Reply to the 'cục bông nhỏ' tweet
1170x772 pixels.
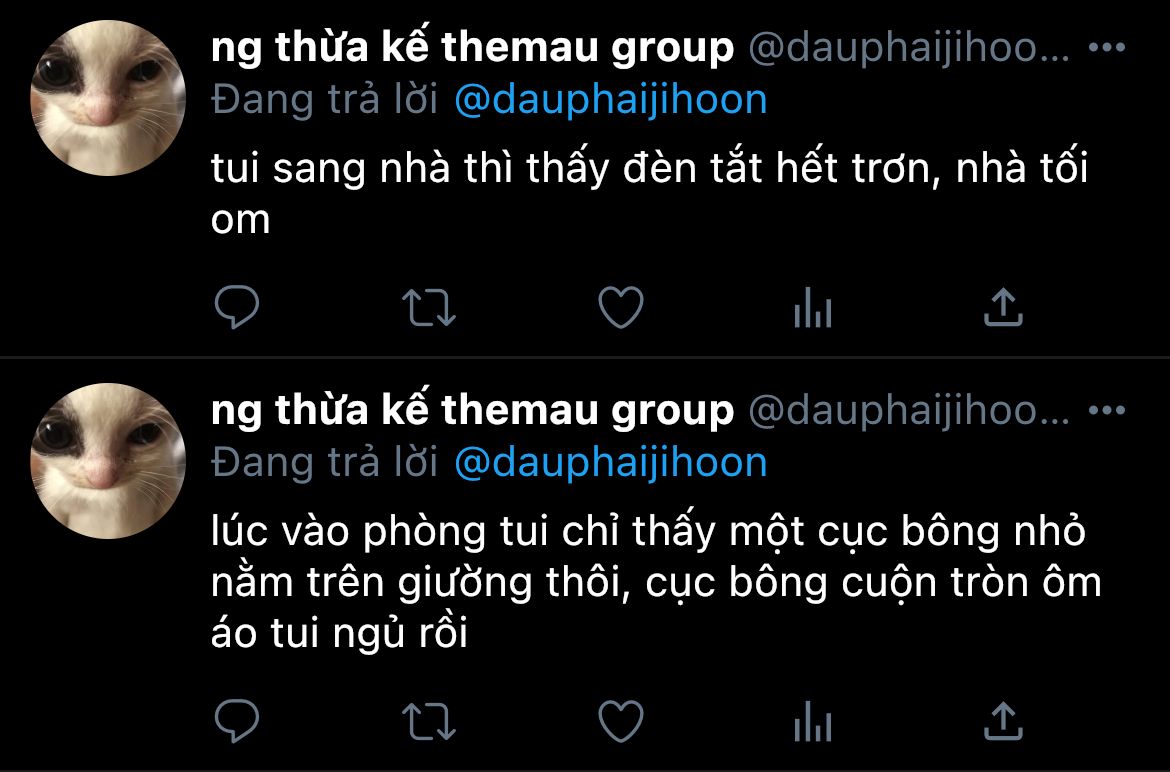coord(237,721)
